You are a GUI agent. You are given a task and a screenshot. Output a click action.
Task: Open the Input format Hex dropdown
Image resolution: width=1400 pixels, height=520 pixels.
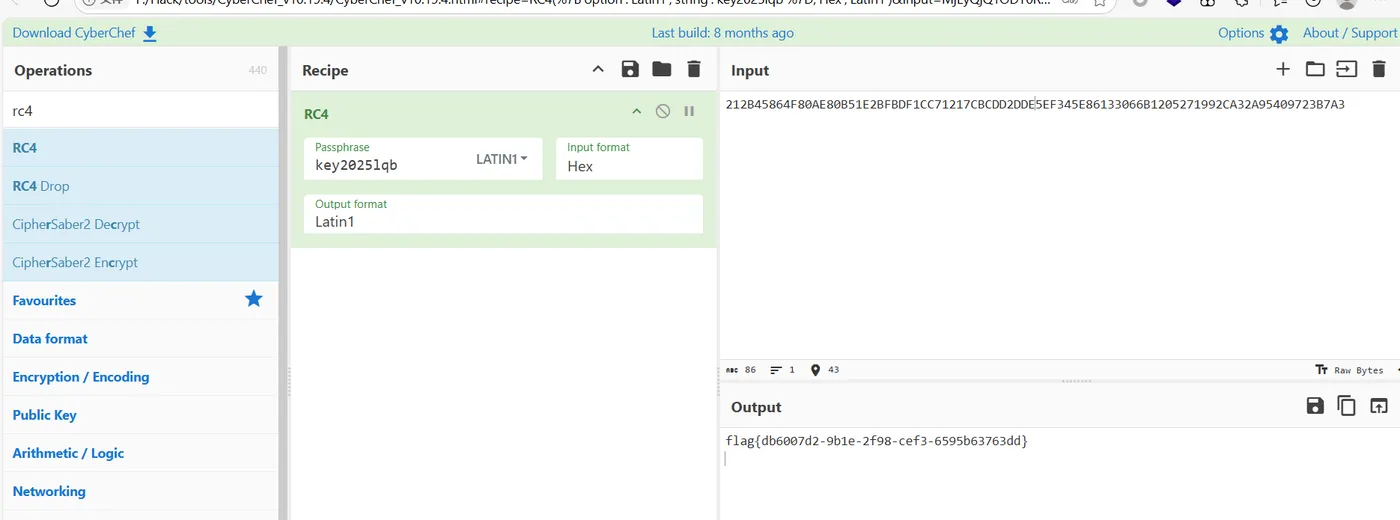[629, 159]
